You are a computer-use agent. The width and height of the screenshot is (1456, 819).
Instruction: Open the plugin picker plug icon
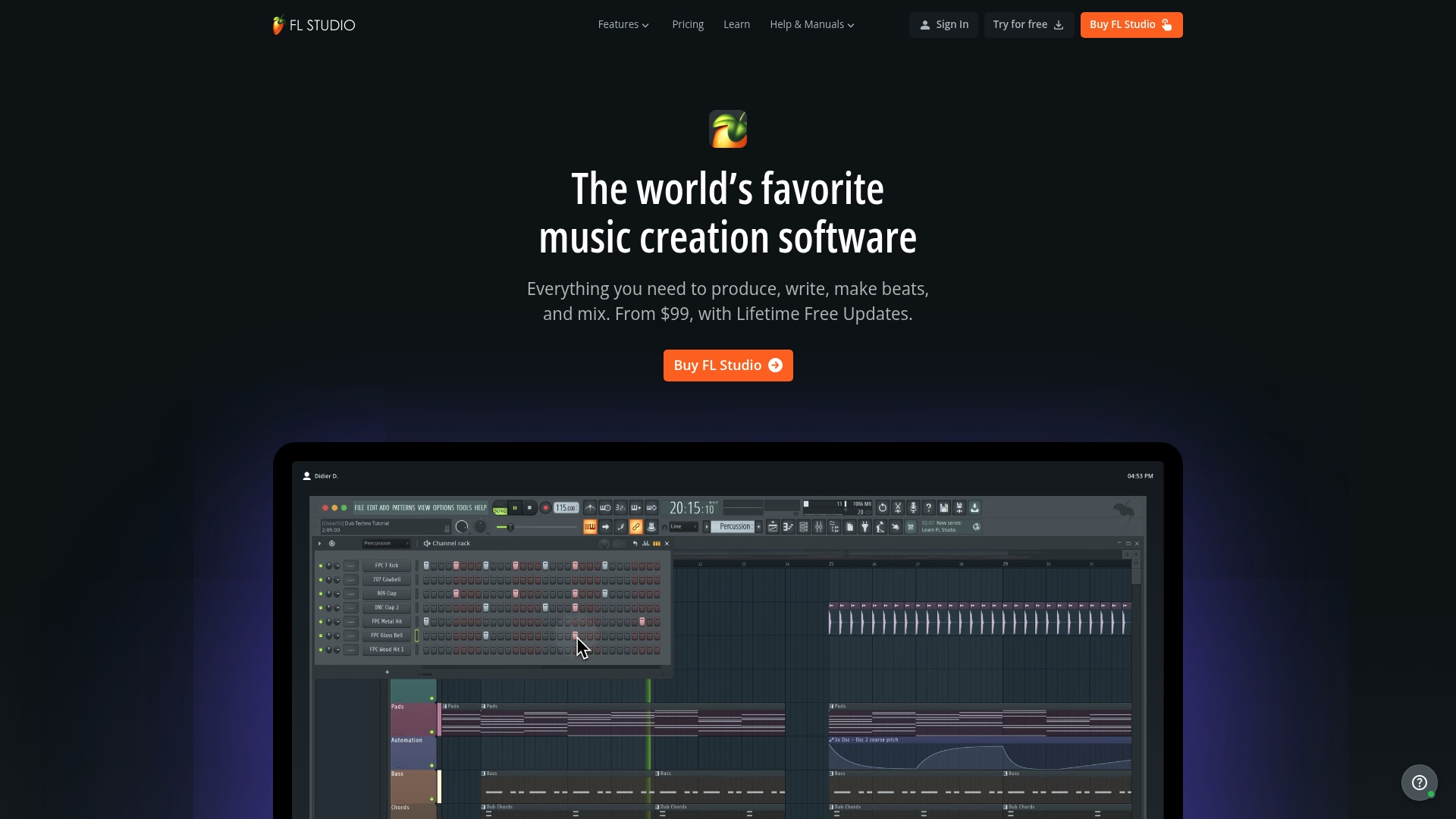click(x=864, y=526)
